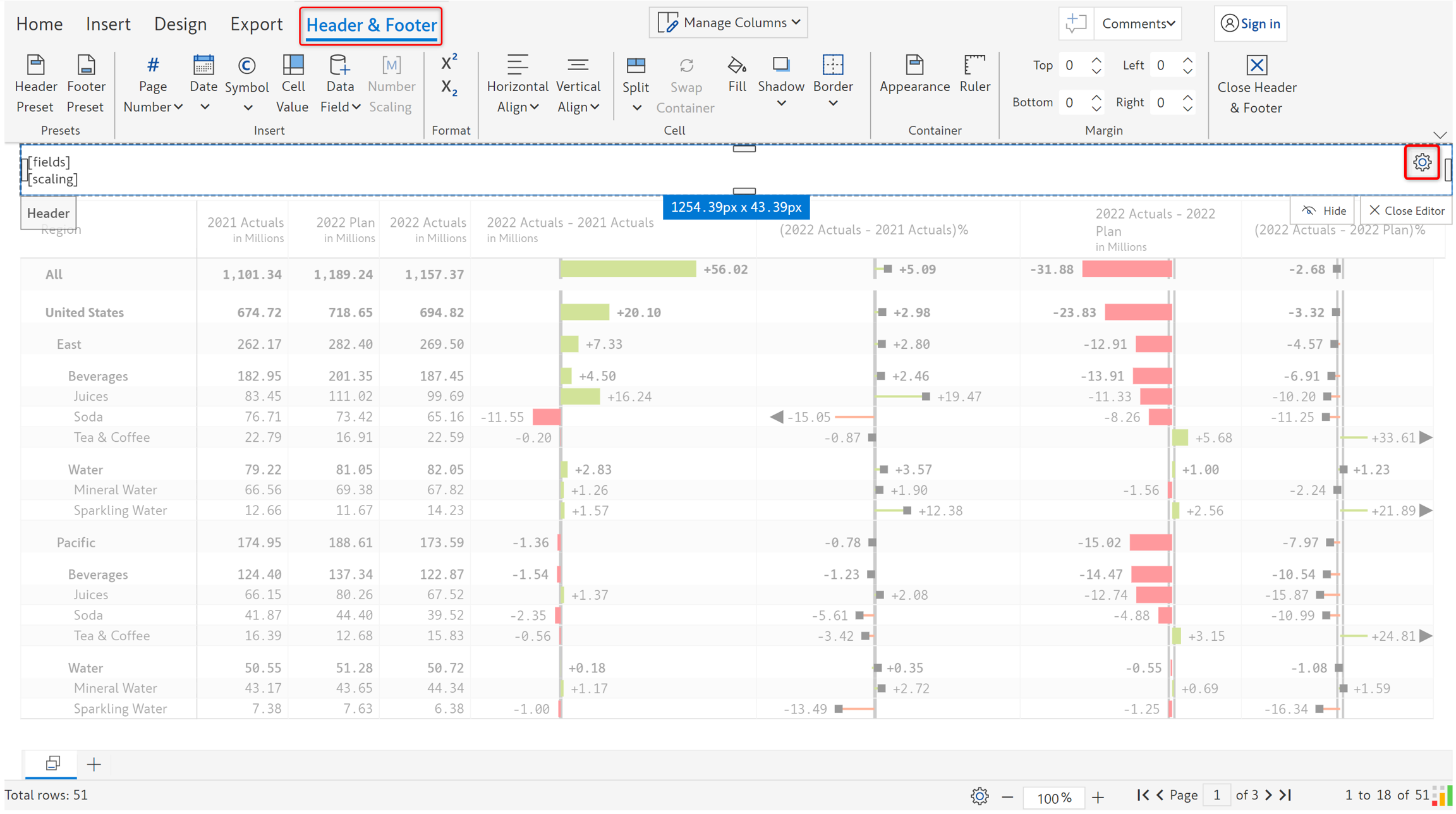Open the Export tab
The width and height of the screenshot is (1456, 814).
pyautogui.click(x=256, y=24)
